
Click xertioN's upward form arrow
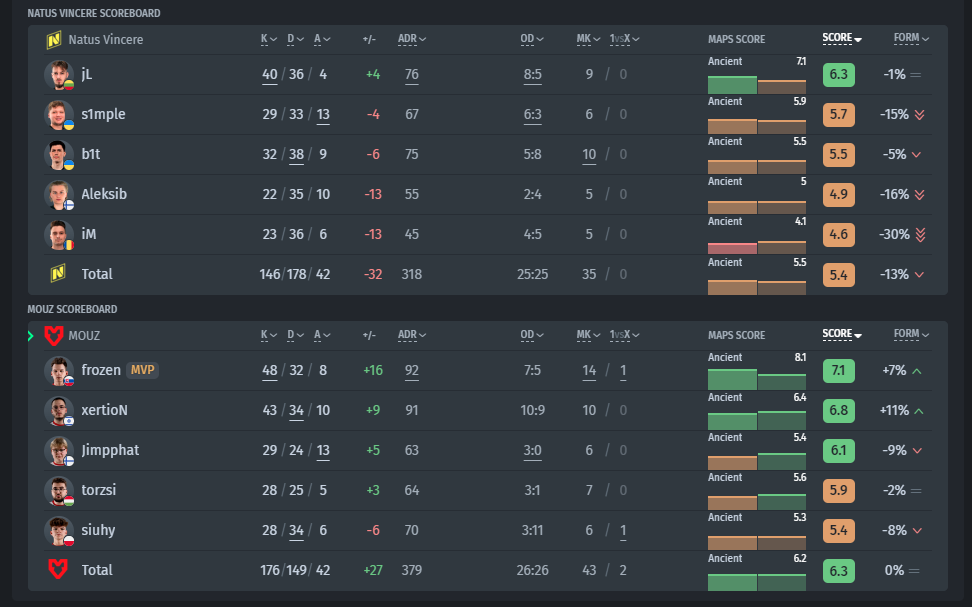tap(919, 411)
